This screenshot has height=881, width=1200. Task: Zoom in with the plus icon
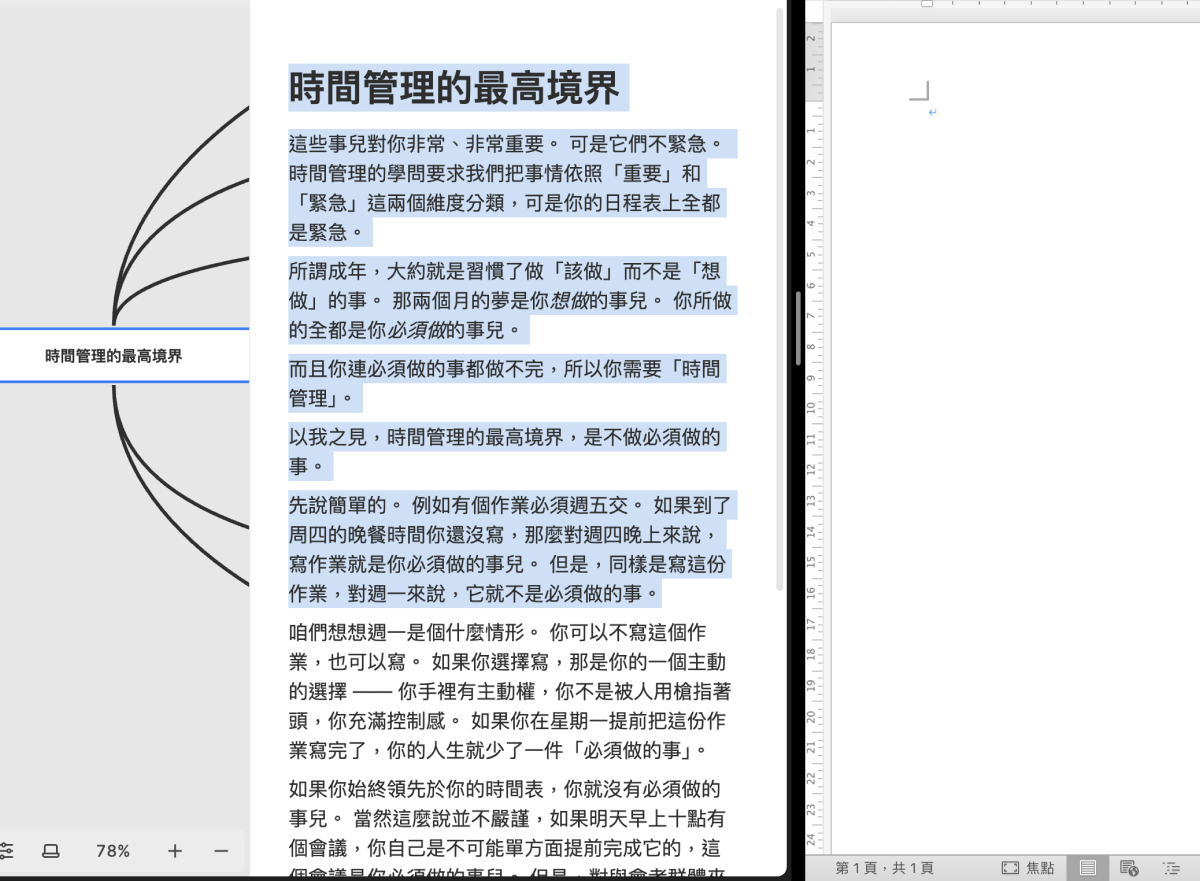point(175,851)
